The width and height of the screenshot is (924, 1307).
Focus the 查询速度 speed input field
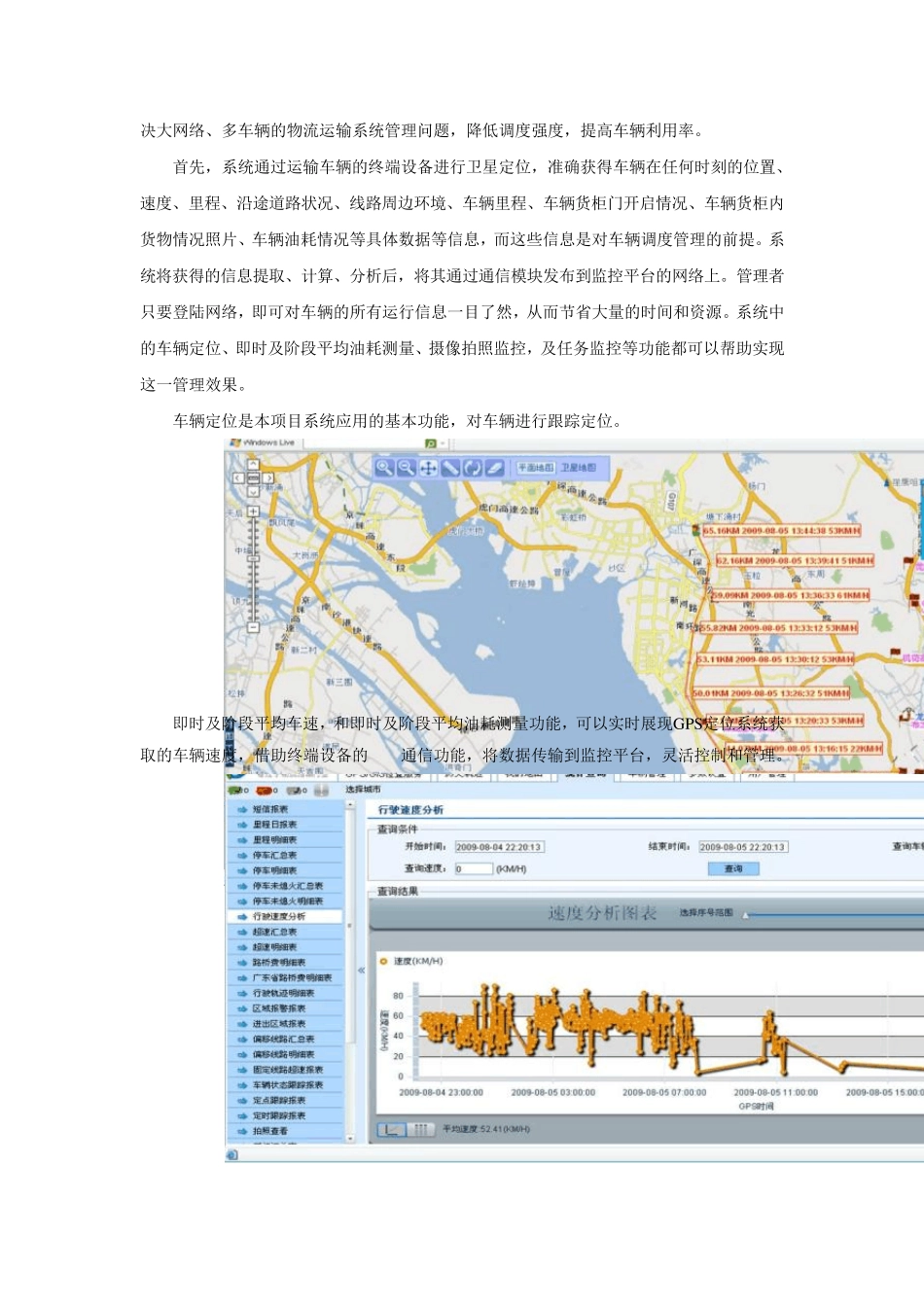pos(474,869)
